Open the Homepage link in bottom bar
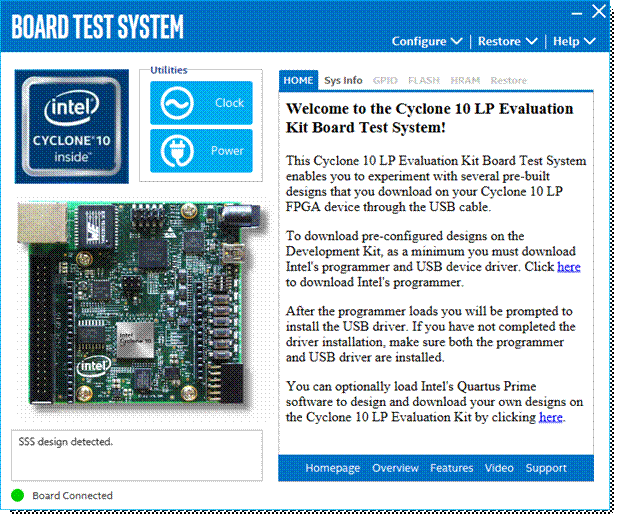 point(333,468)
